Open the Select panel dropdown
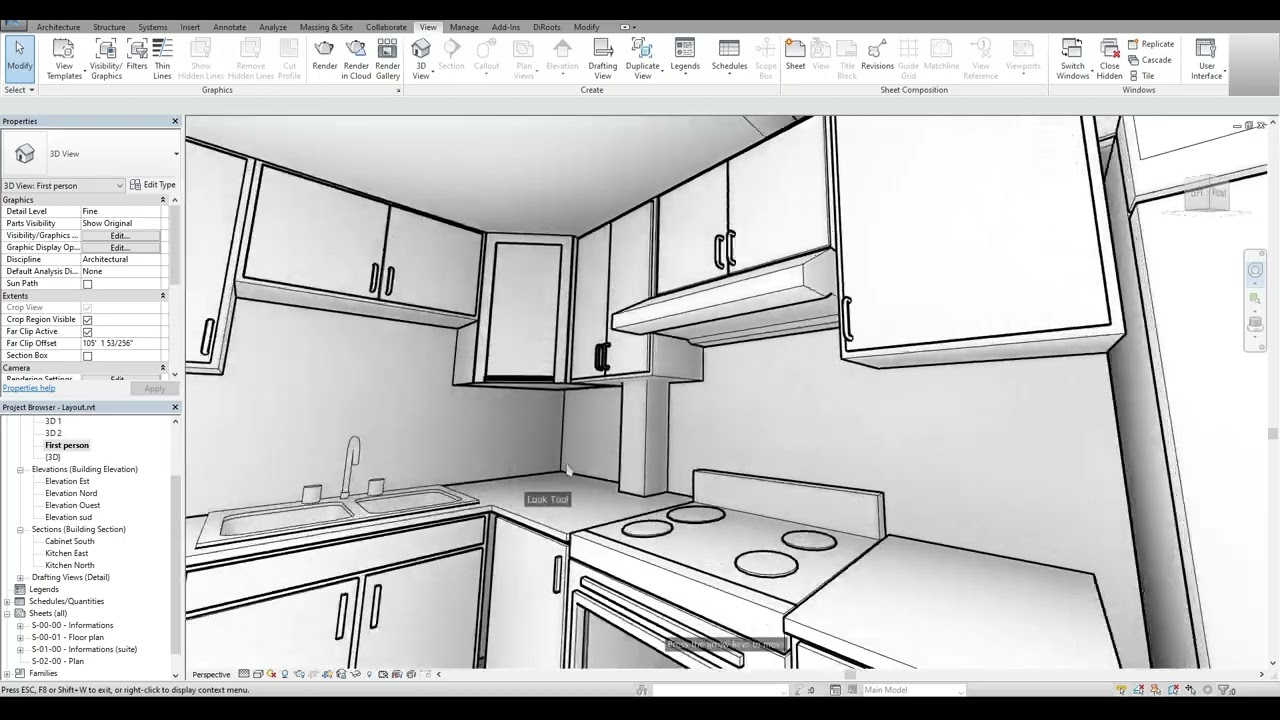 coord(20,90)
